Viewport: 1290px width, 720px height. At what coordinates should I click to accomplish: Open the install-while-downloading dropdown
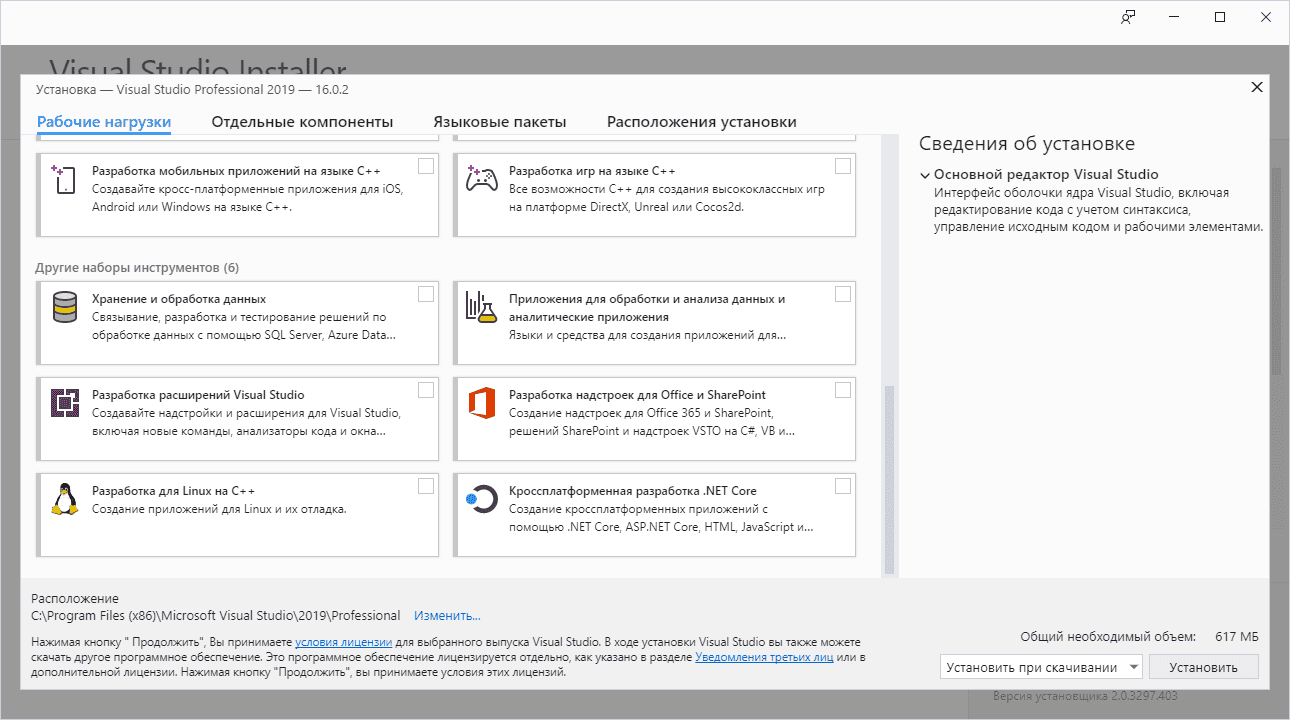click(1041, 667)
